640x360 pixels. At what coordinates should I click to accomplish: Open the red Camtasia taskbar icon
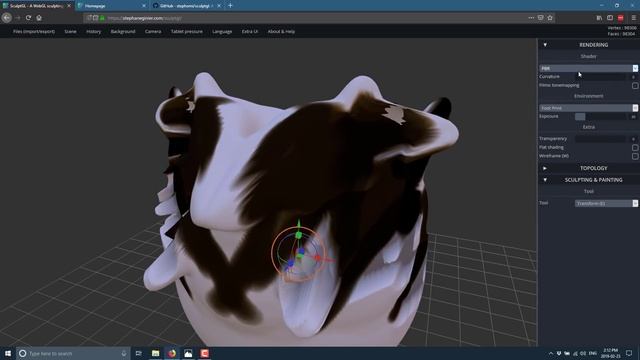[204, 353]
